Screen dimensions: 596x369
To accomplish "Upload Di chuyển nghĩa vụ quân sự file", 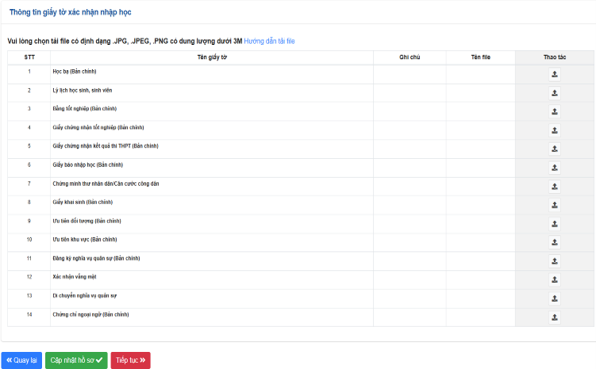I will tap(555, 298).
